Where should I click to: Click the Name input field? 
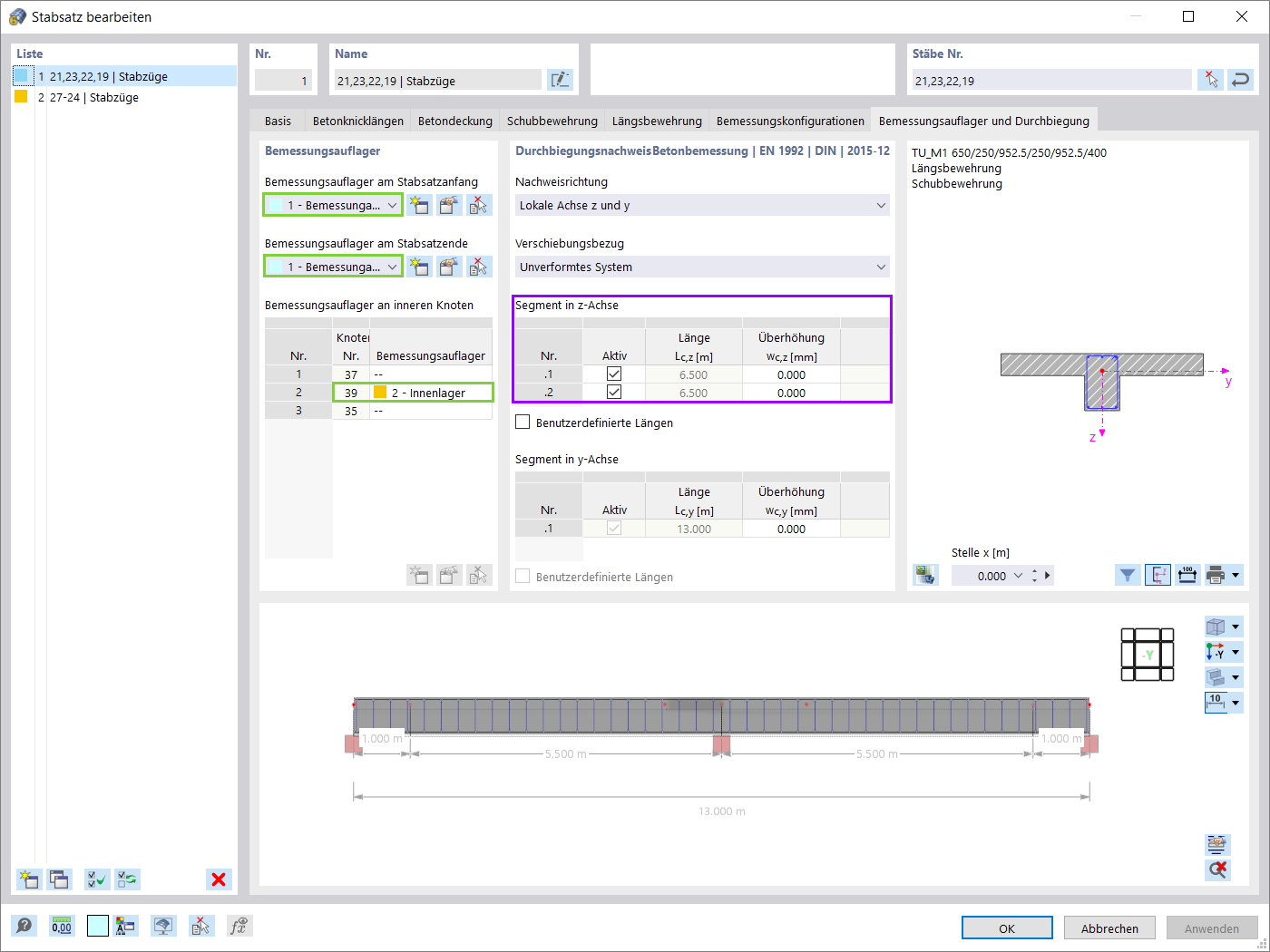(x=438, y=80)
